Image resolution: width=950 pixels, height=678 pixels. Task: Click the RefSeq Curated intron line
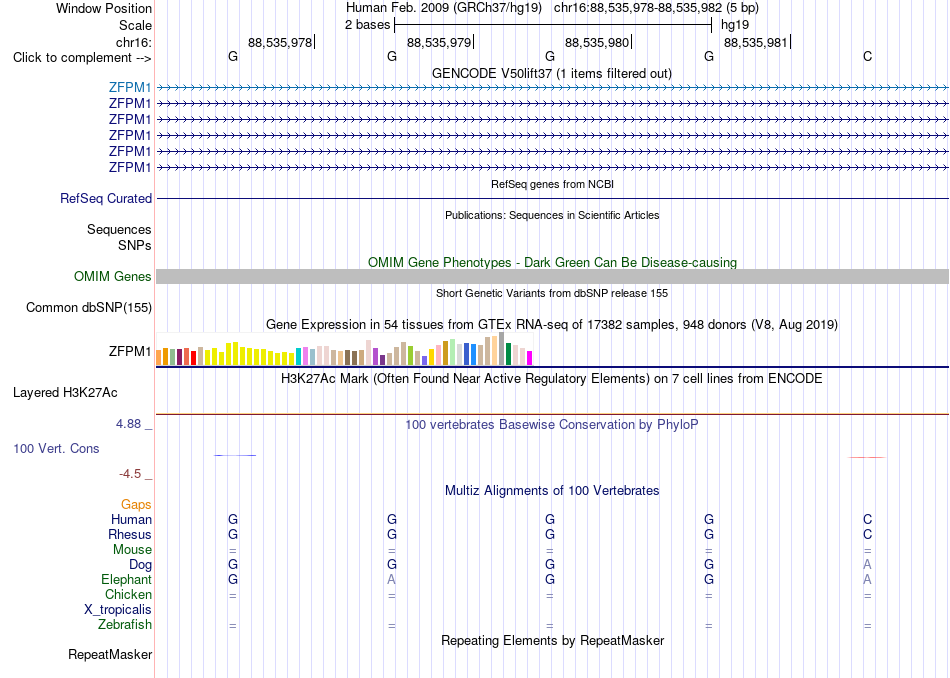(x=552, y=198)
